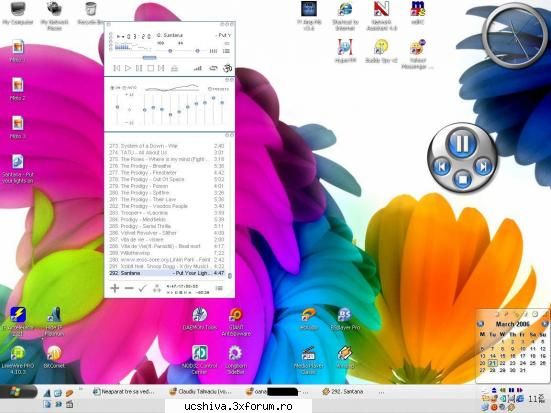The image size is (551, 413).
Task: Open Recycle Bin desktop icon
Action: click(91, 13)
